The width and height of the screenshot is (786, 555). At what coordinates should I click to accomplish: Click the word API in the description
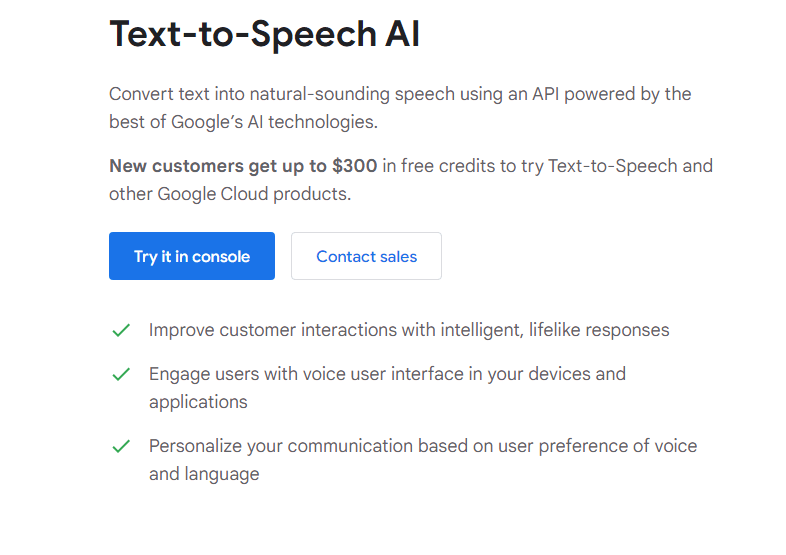point(545,94)
